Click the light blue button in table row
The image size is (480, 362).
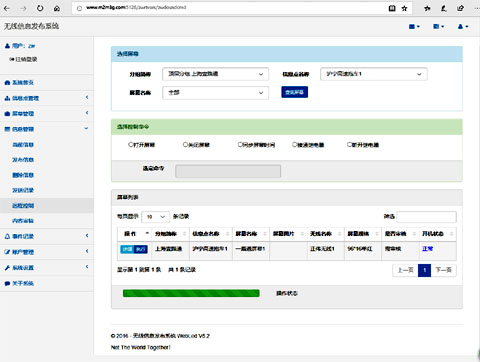point(127,249)
